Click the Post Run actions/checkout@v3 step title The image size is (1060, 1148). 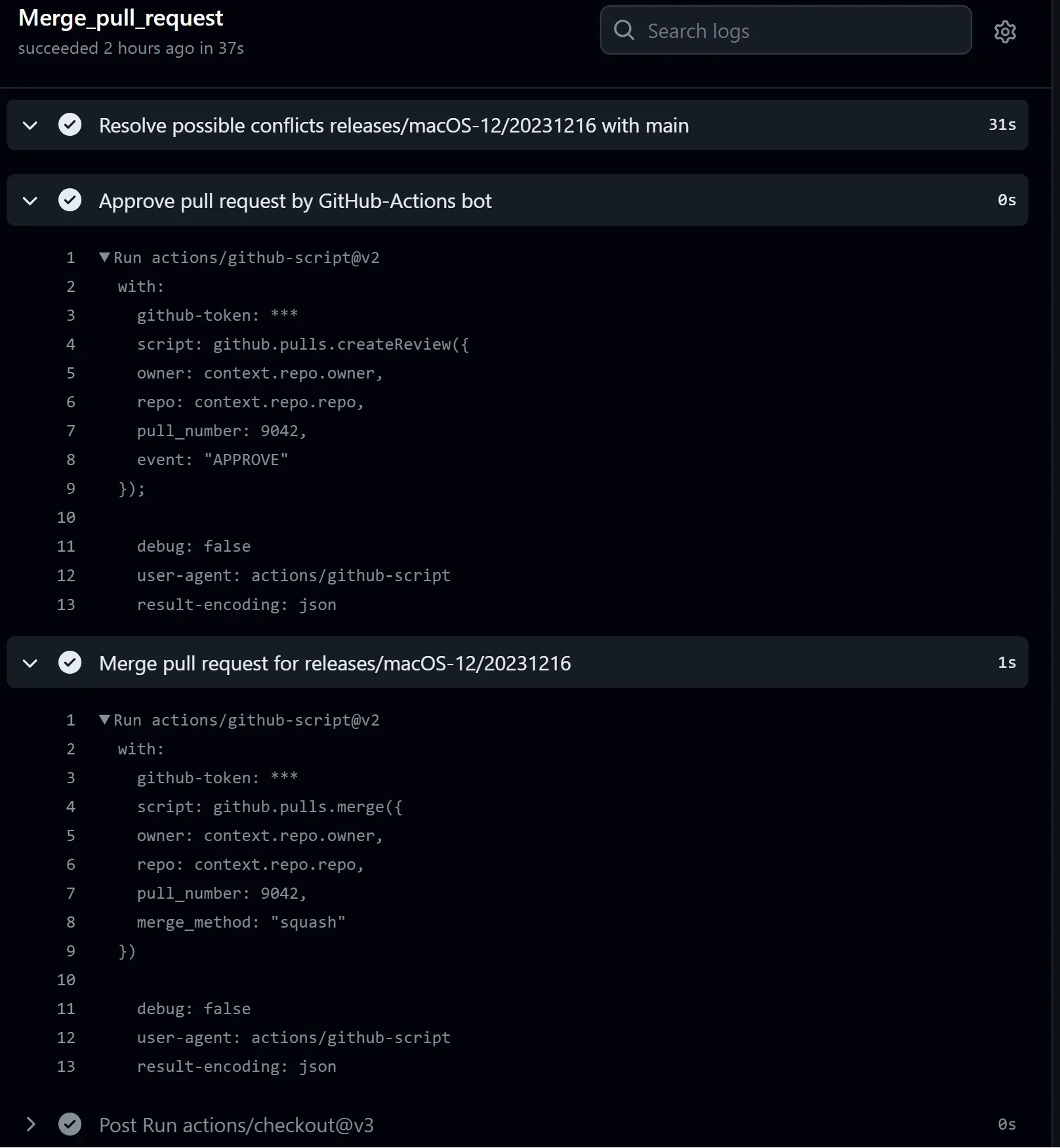(236, 1125)
